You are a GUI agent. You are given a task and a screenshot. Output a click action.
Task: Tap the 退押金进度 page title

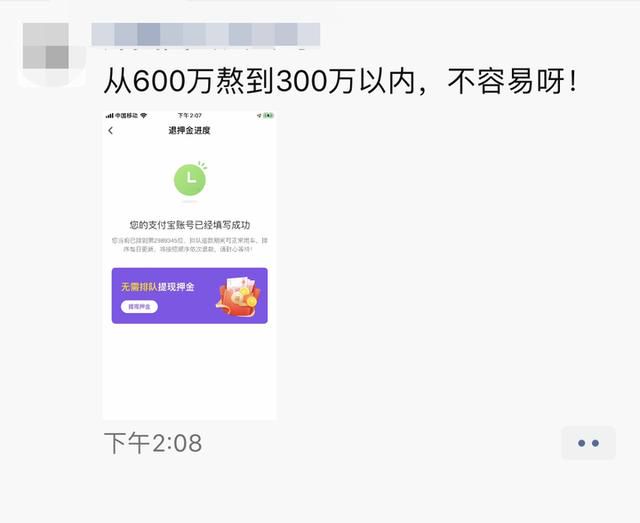[x=189, y=130]
